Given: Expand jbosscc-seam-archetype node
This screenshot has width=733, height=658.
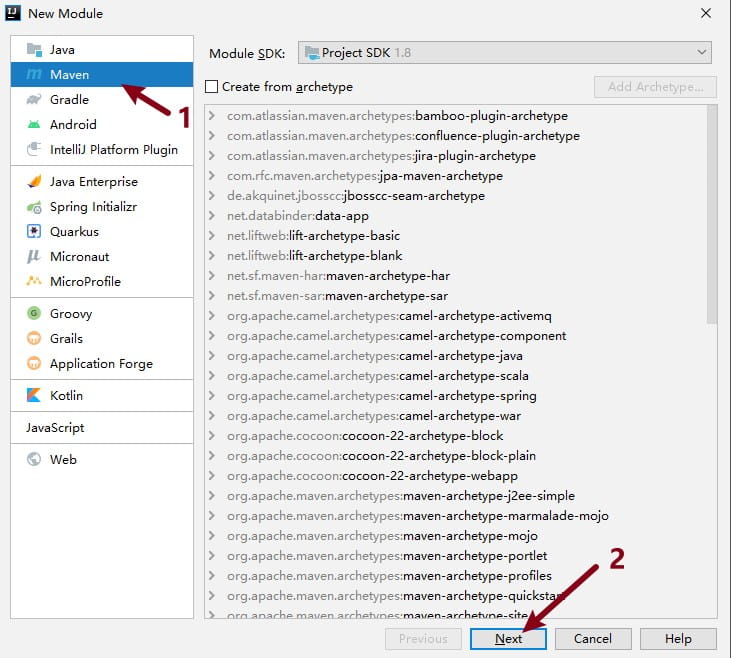Looking at the screenshot, I should pos(212,196).
